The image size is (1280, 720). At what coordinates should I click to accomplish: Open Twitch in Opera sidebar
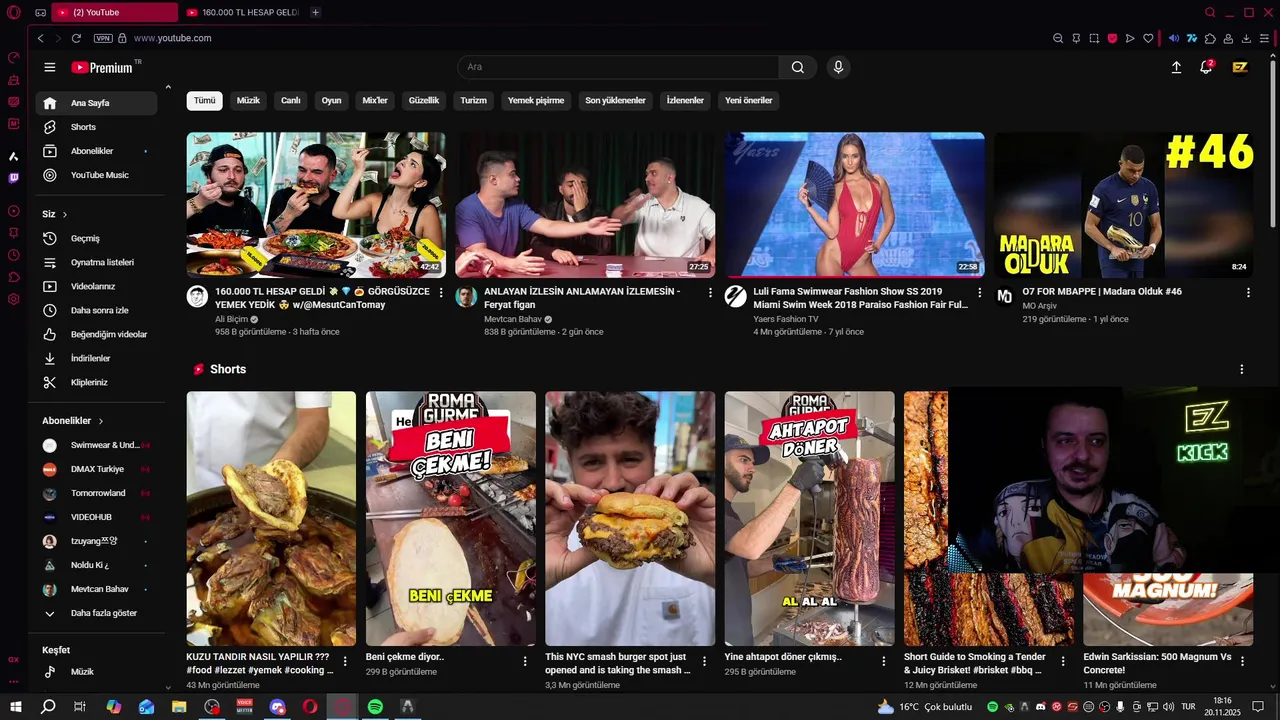pos(14,178)
